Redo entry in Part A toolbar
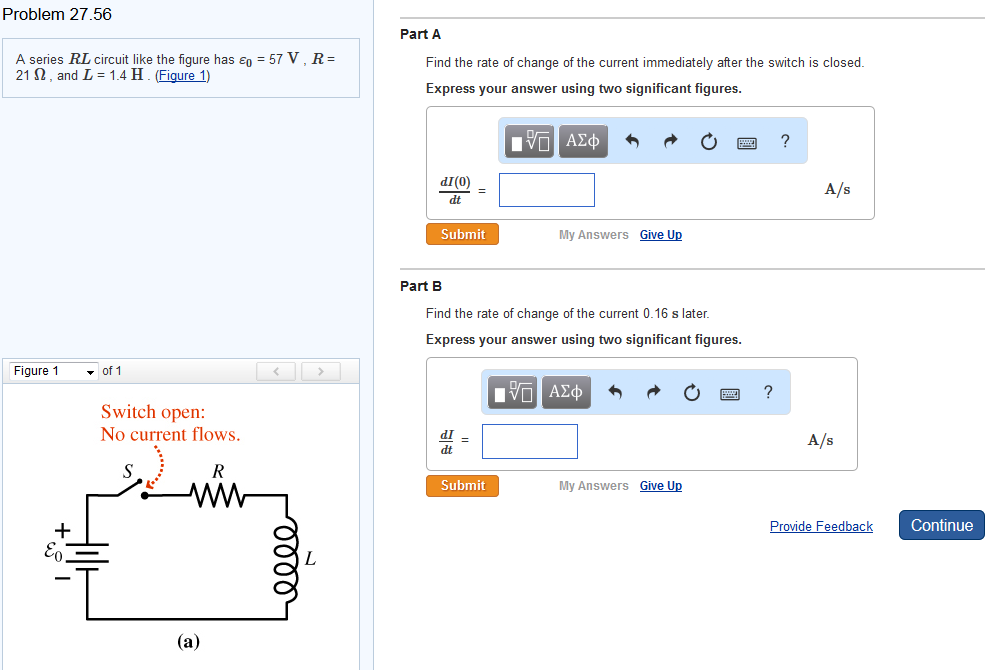The height and width of the screenshot is (670, 992). pos(671,141)
